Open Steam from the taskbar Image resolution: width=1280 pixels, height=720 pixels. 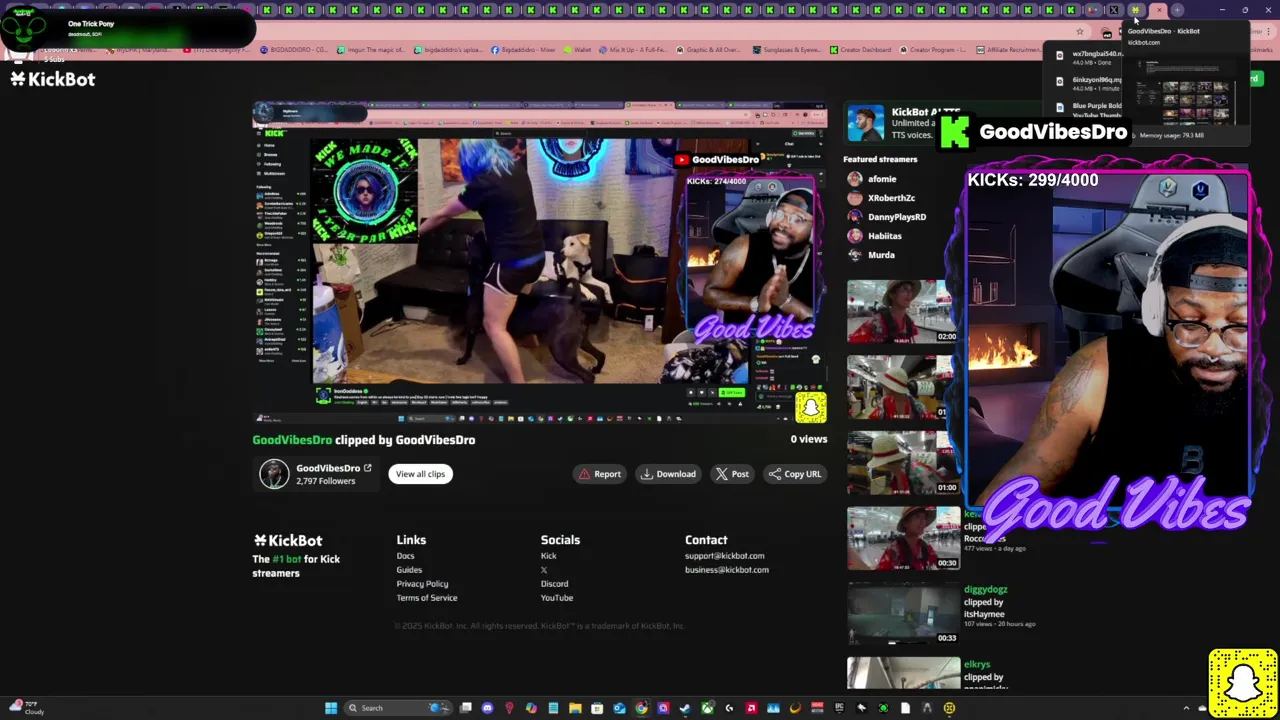coord(685,708)
